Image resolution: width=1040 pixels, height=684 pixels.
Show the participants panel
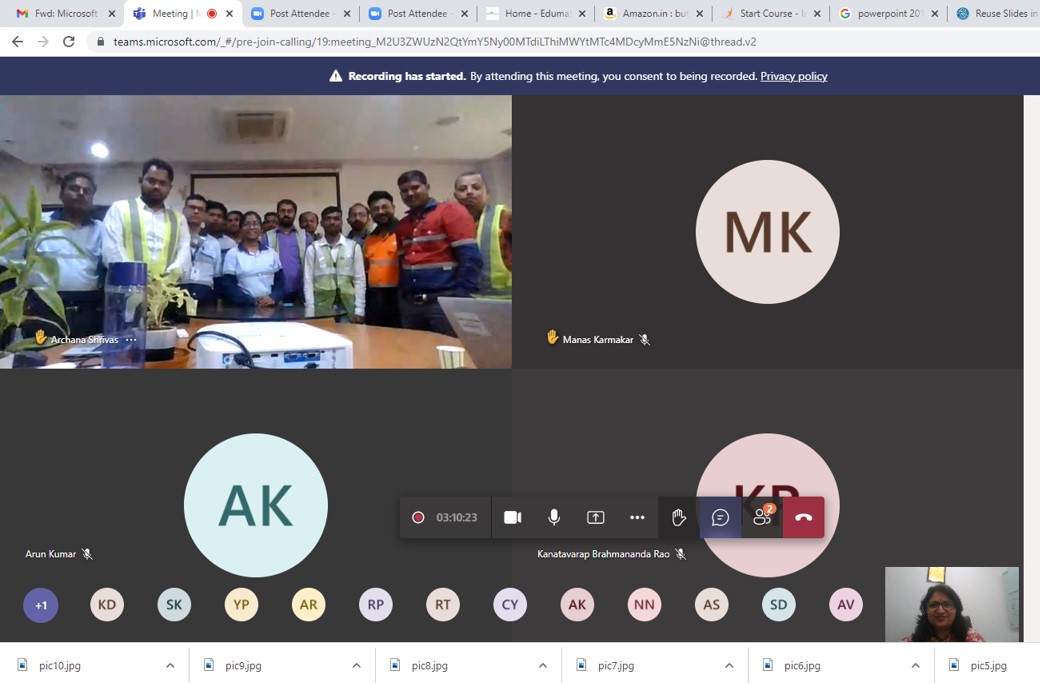762,517
